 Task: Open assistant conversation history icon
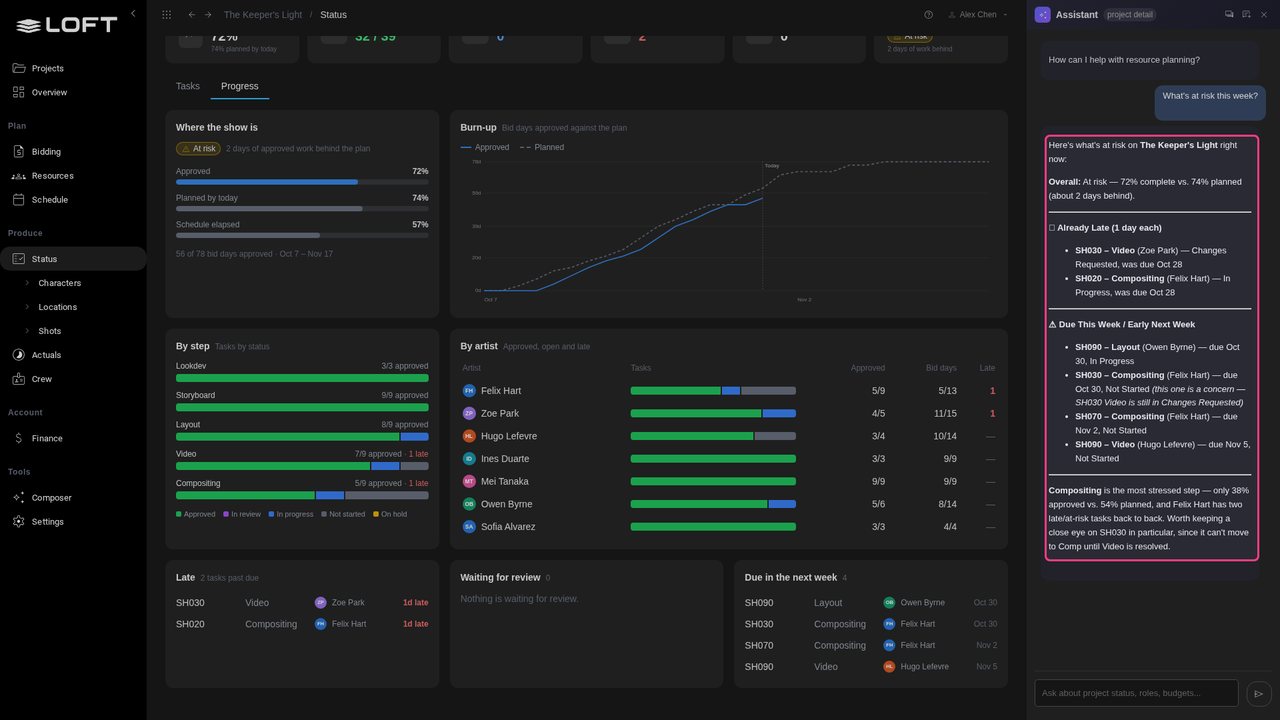point(1229,14)
